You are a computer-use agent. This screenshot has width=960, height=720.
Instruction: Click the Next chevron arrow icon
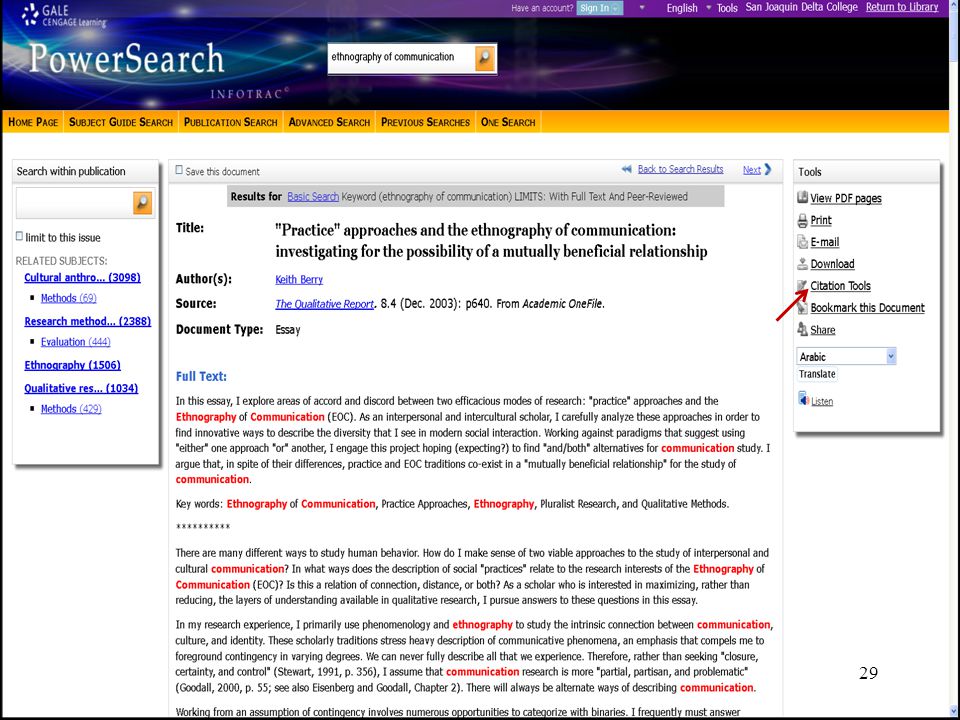click(x=768, y=170)
